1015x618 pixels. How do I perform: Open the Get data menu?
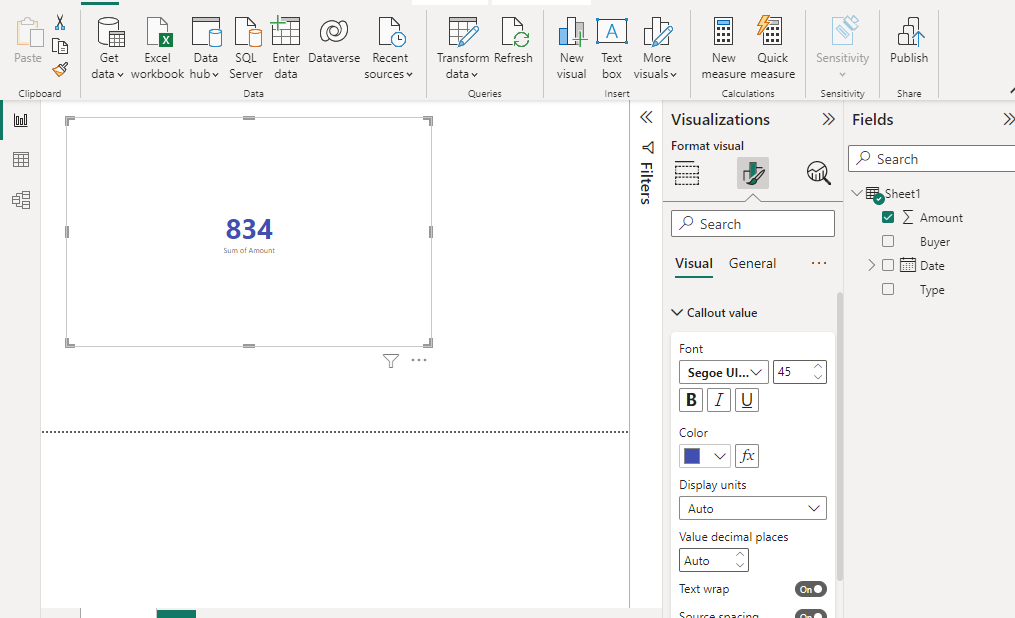point(108,49)
